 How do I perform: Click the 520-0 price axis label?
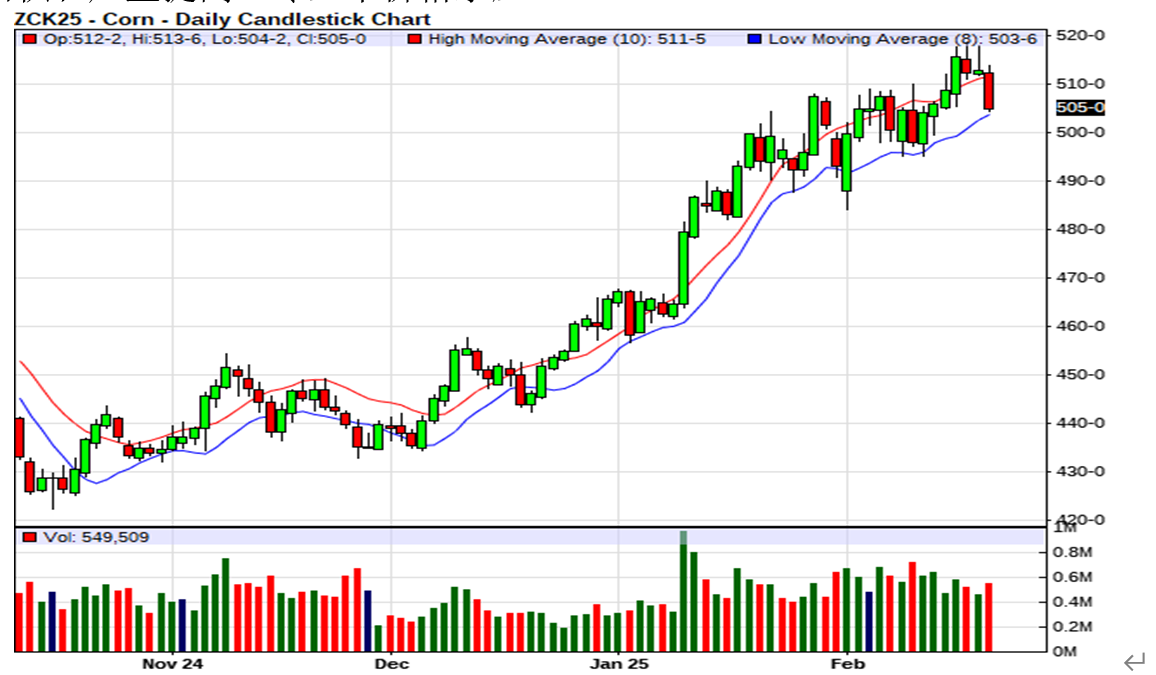[x=1079, y=35]
